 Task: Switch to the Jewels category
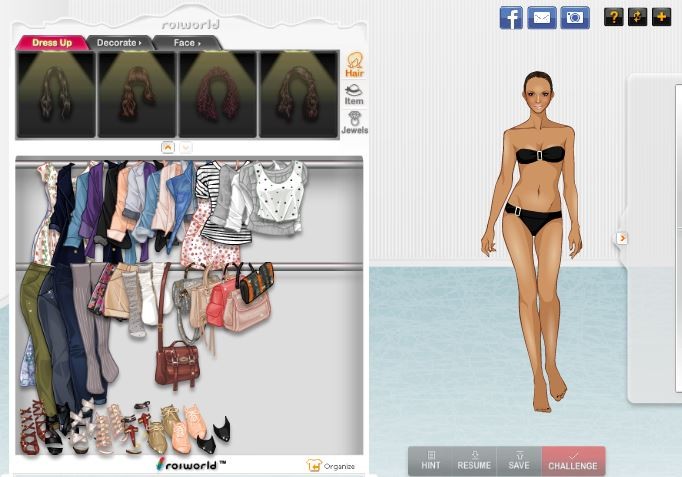click(x=354, y=123)
